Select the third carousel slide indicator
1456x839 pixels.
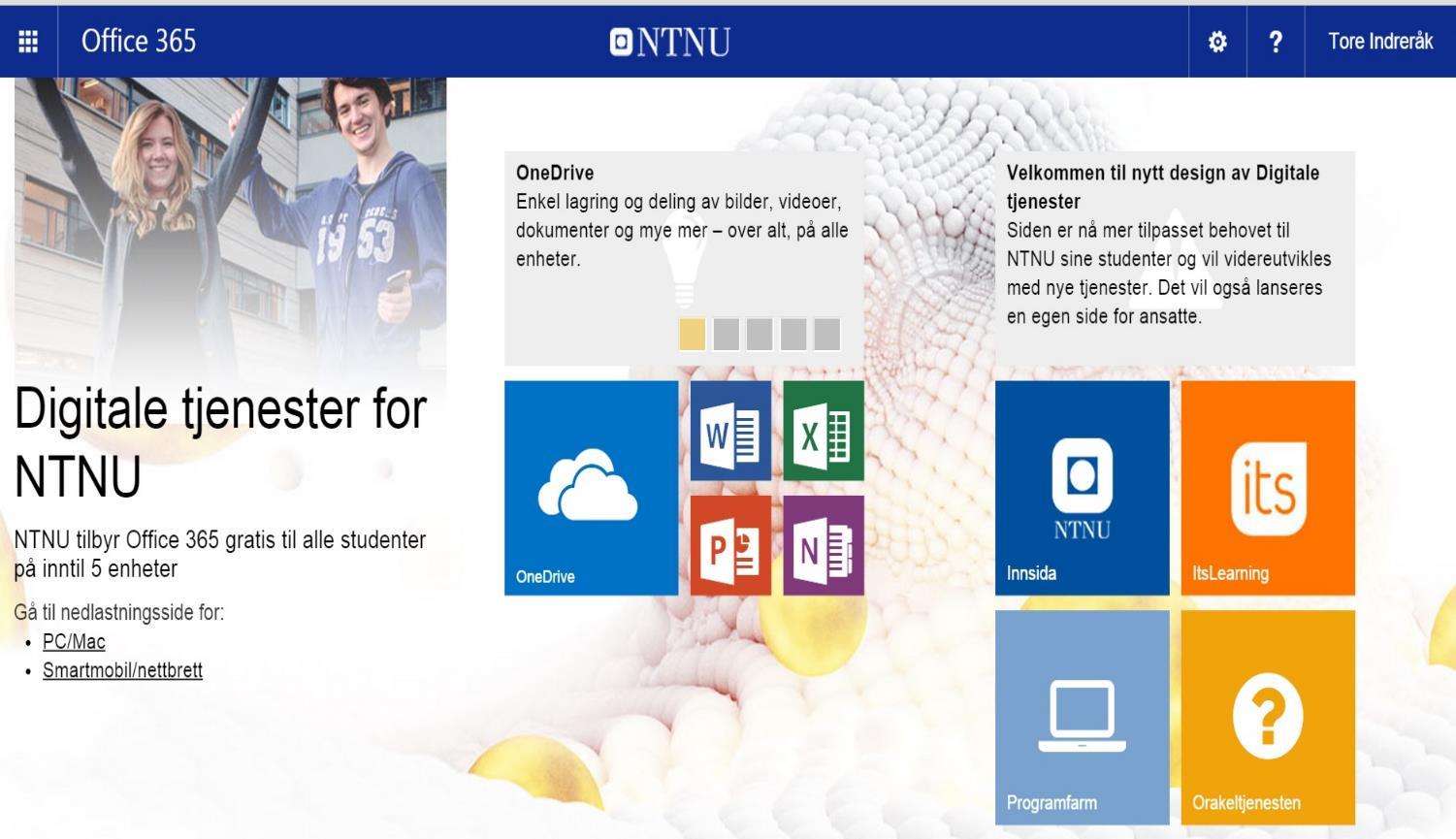(760, 335)
